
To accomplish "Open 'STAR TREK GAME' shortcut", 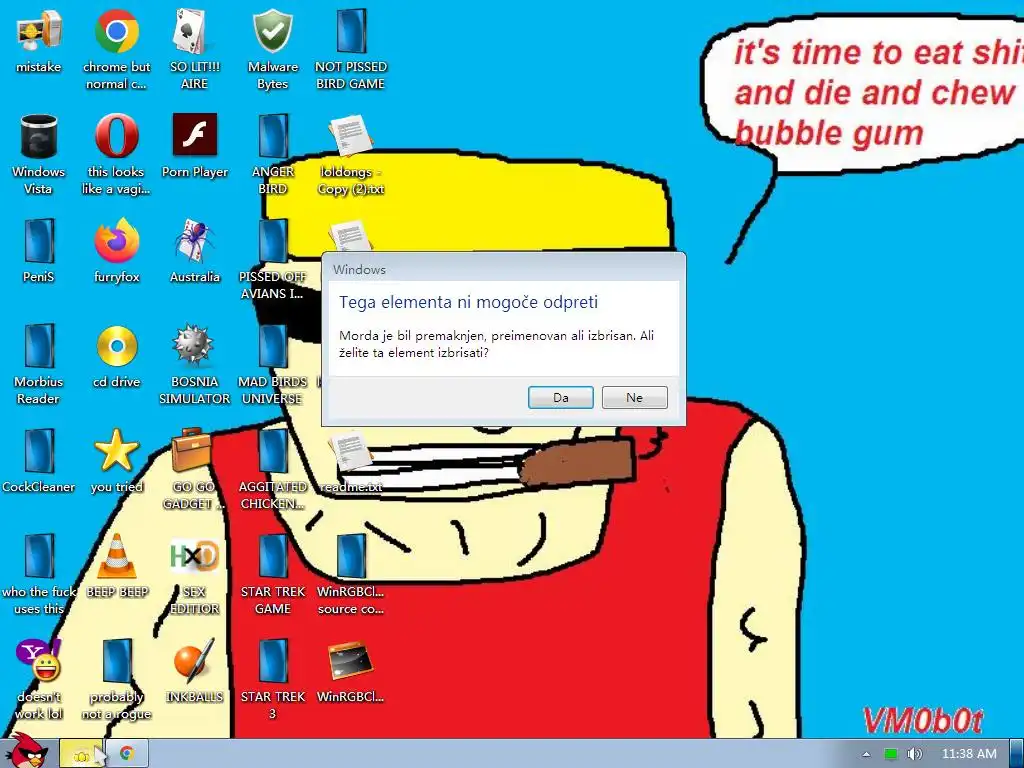I will [272, 575].
